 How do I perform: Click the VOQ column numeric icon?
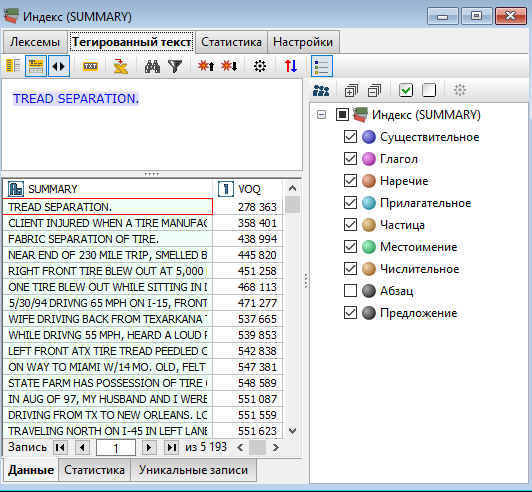pyautogui.click(x=226, y=189)
